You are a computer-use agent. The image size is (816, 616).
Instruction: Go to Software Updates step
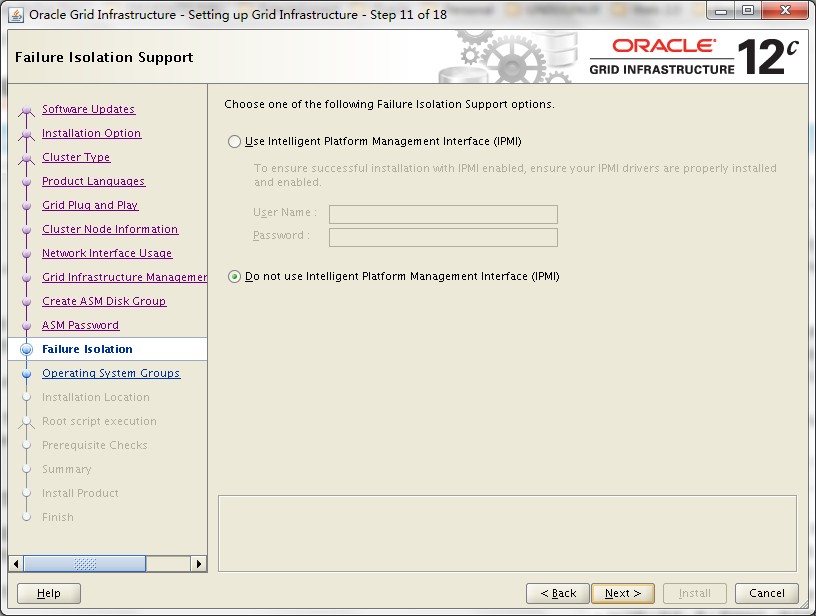click(88, 109)
